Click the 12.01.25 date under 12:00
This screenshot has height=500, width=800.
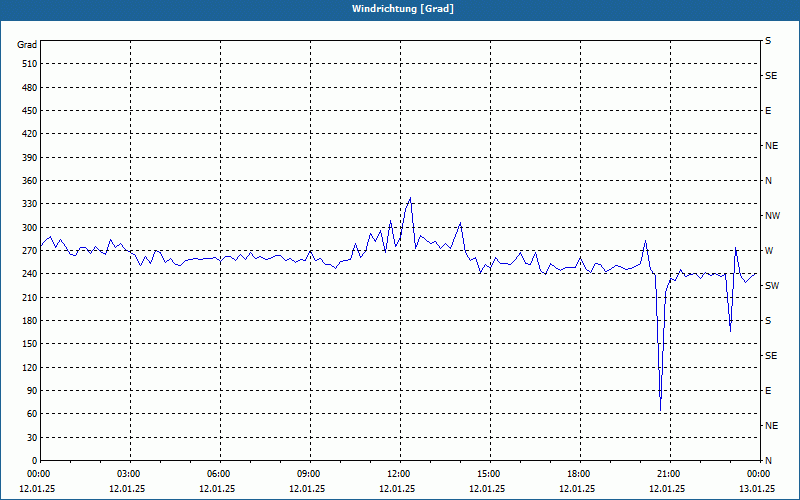(x=397, y=489)
